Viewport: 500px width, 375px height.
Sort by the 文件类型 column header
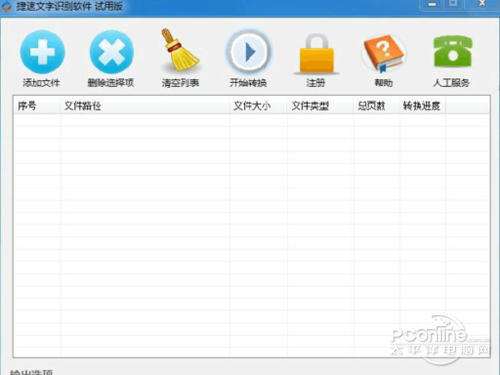(320, 106)
